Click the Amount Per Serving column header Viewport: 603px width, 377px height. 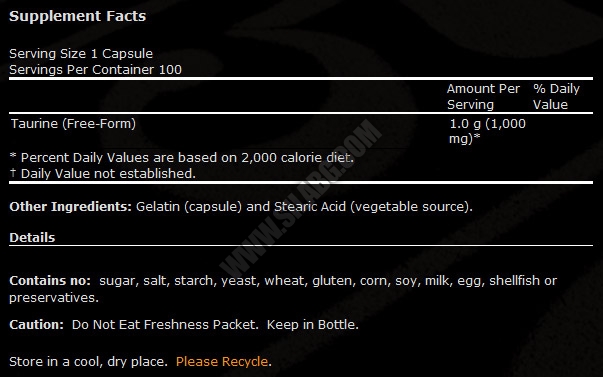pos(483,97)
